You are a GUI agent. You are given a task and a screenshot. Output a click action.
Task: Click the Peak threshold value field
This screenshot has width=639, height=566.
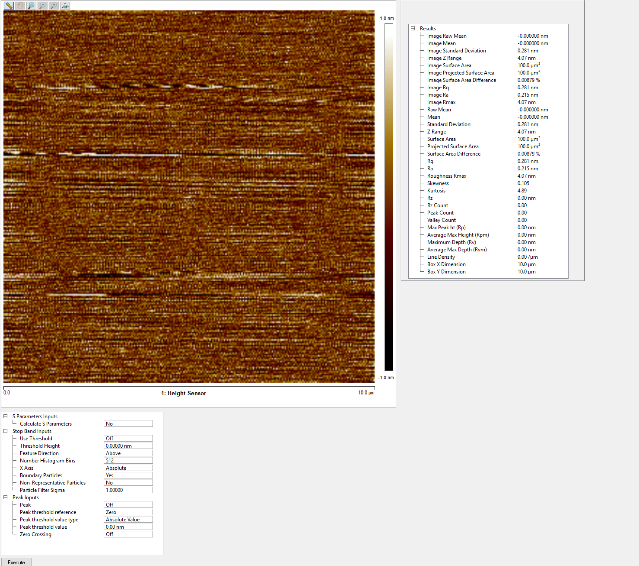click(x=128, y=527)
